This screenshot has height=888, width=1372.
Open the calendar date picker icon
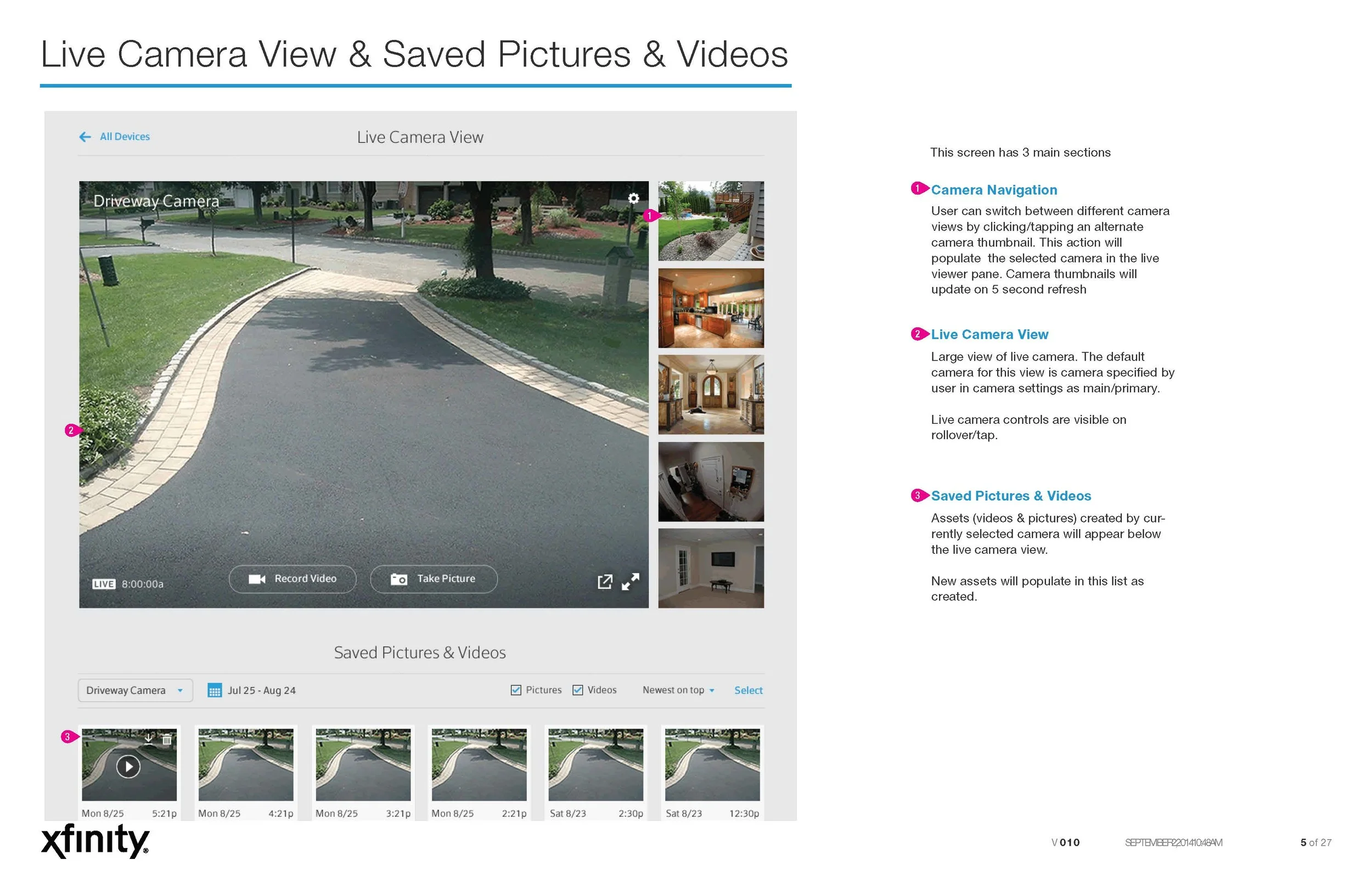pos(215,690)
